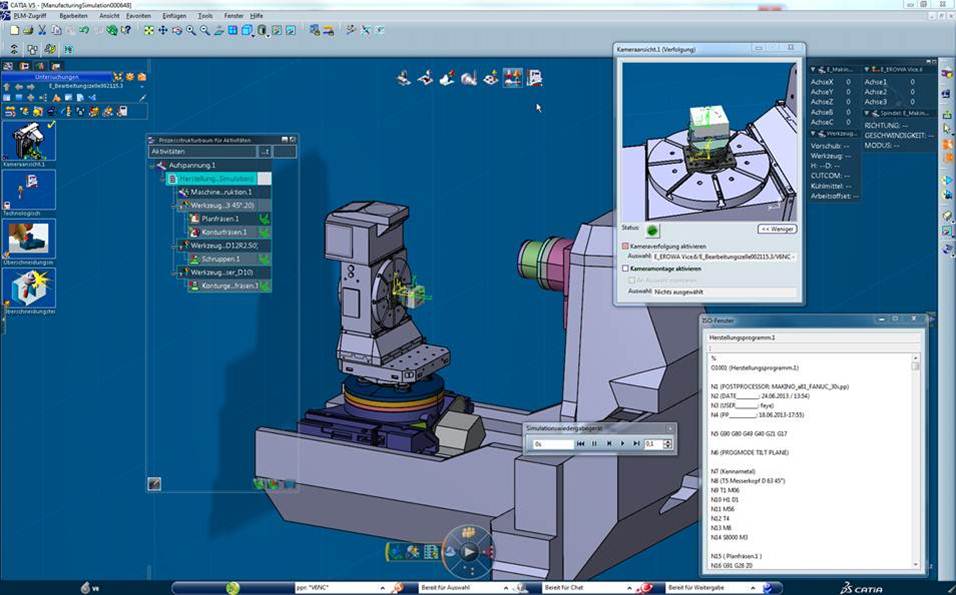
Task: Click the Technologisch icon in left panel
Action: point(28,190)
